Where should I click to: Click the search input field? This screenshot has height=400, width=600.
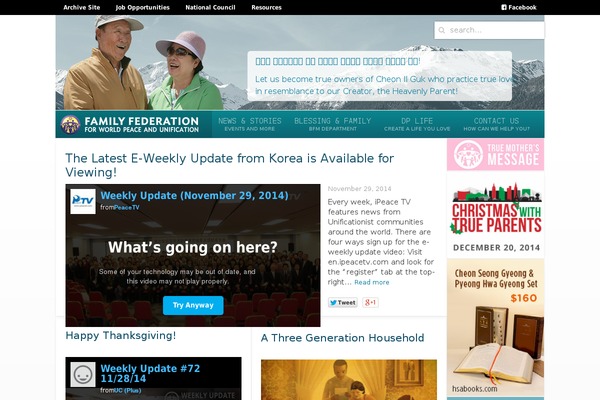[x=489, y=30]
